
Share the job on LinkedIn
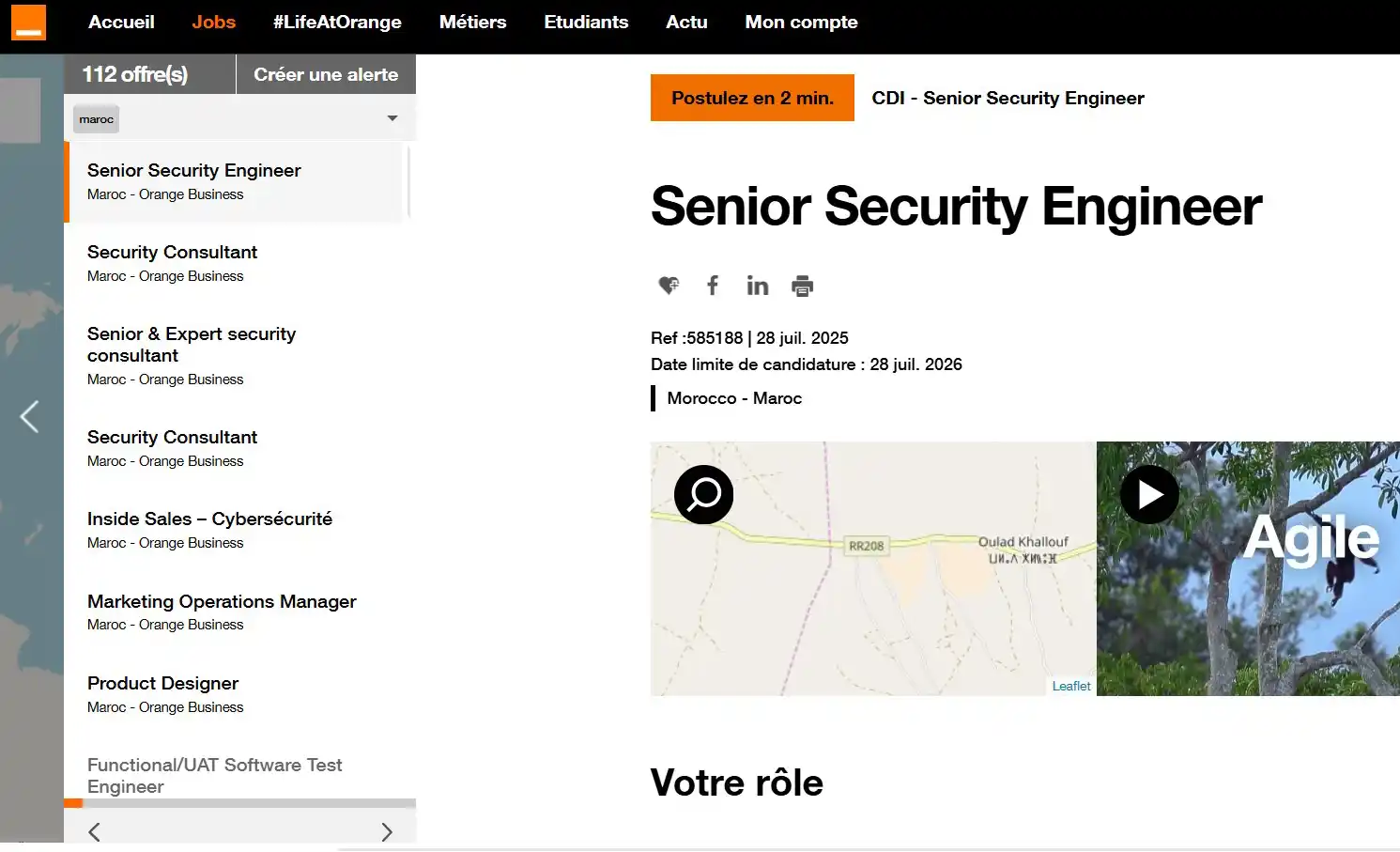758,286
